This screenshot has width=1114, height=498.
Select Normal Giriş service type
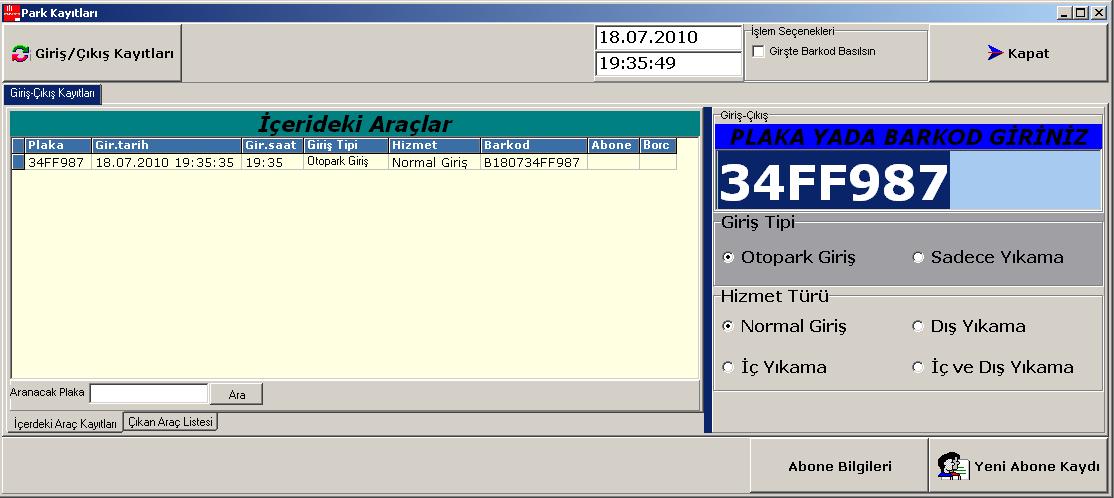pyautogui.click(x=728, y=326)
